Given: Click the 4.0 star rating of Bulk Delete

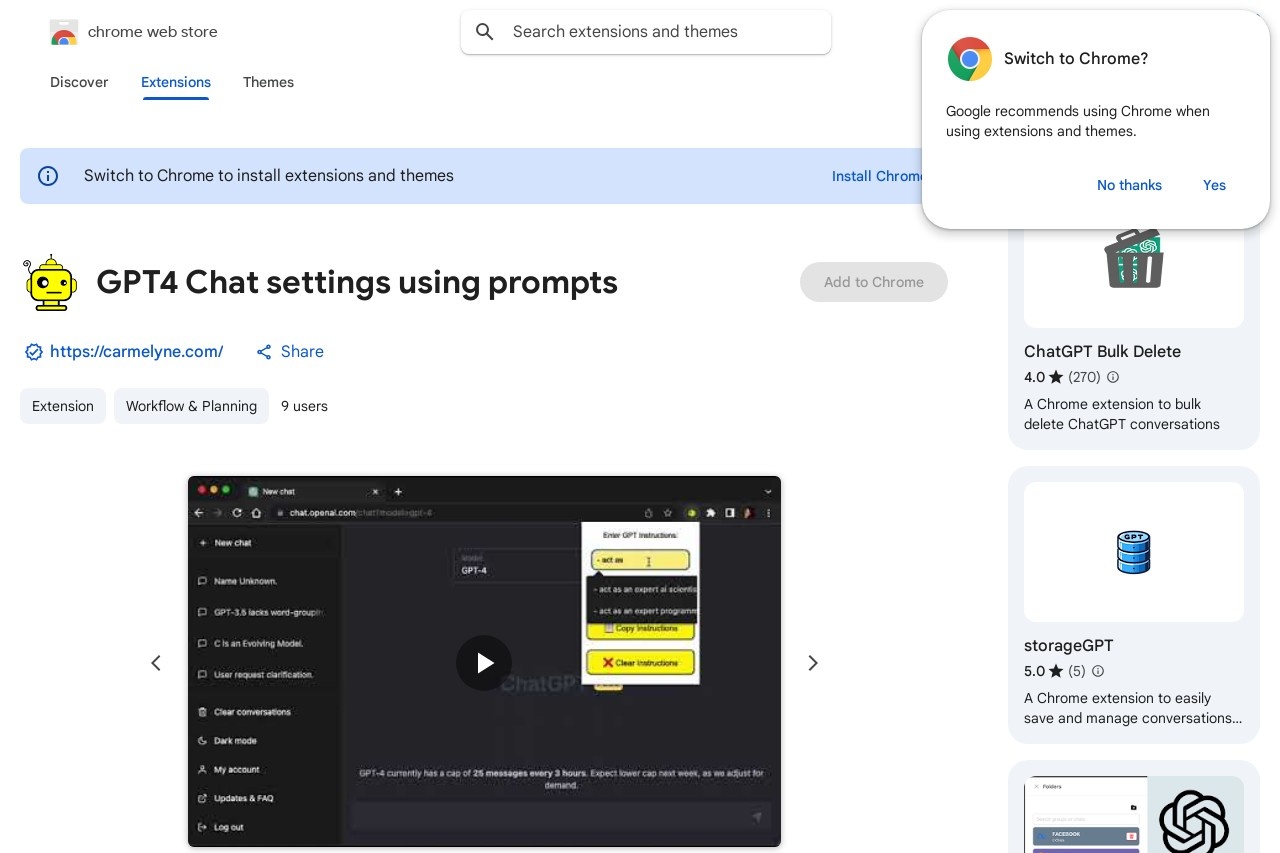Looking at the screenshot, I should (x=1043, y=378).
